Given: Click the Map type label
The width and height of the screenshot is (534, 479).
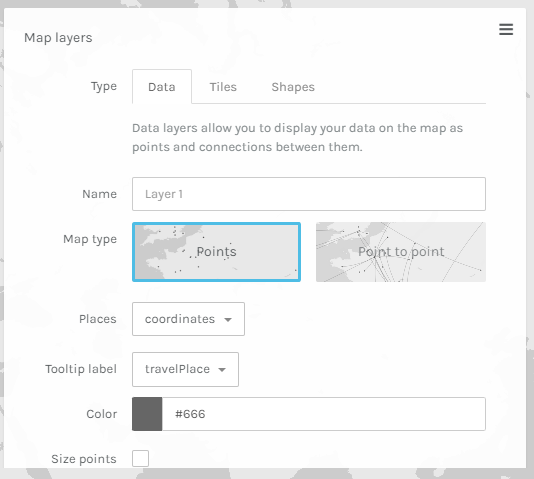Looking at the screenshot, I should pos(90,239).
